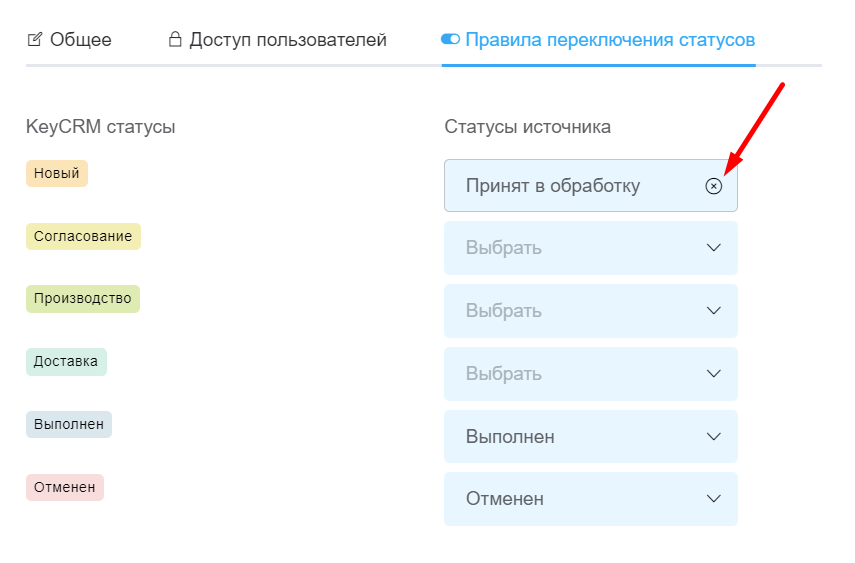Click the red Отменен status badge

(65, 487)
